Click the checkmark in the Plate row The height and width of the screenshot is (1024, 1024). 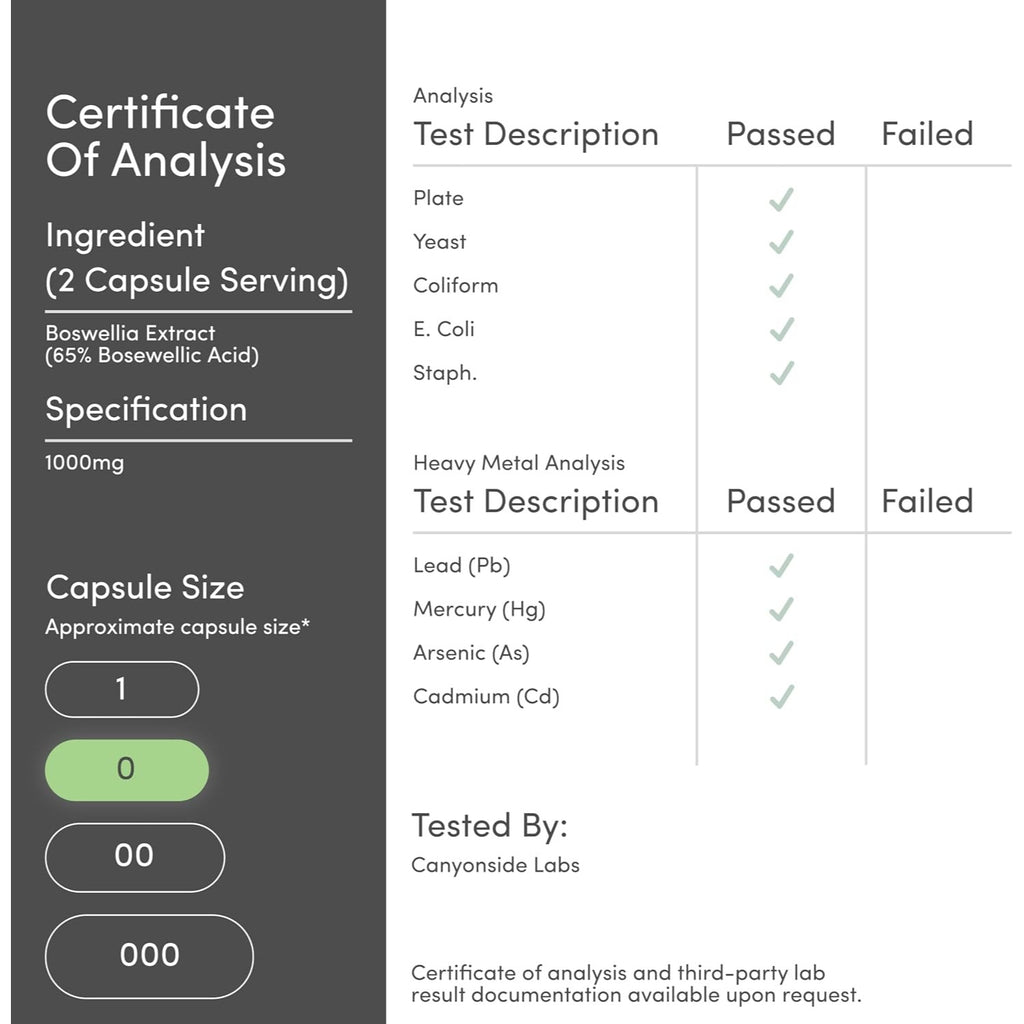[x=781, y=199]
